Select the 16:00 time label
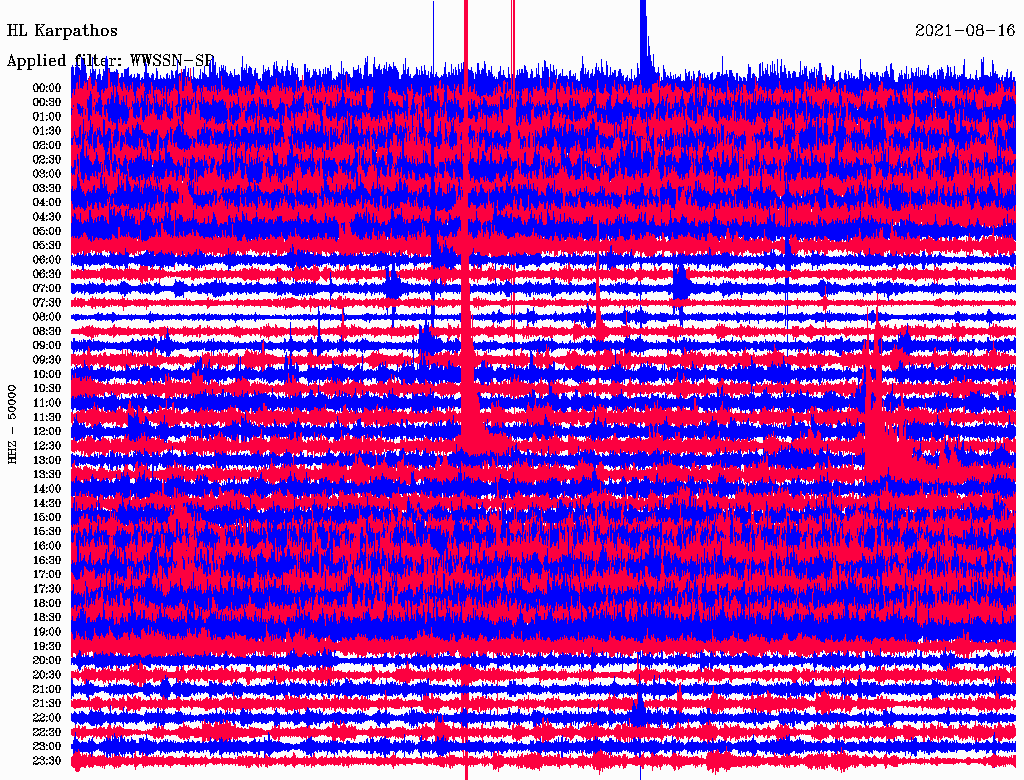 (47, 546)
